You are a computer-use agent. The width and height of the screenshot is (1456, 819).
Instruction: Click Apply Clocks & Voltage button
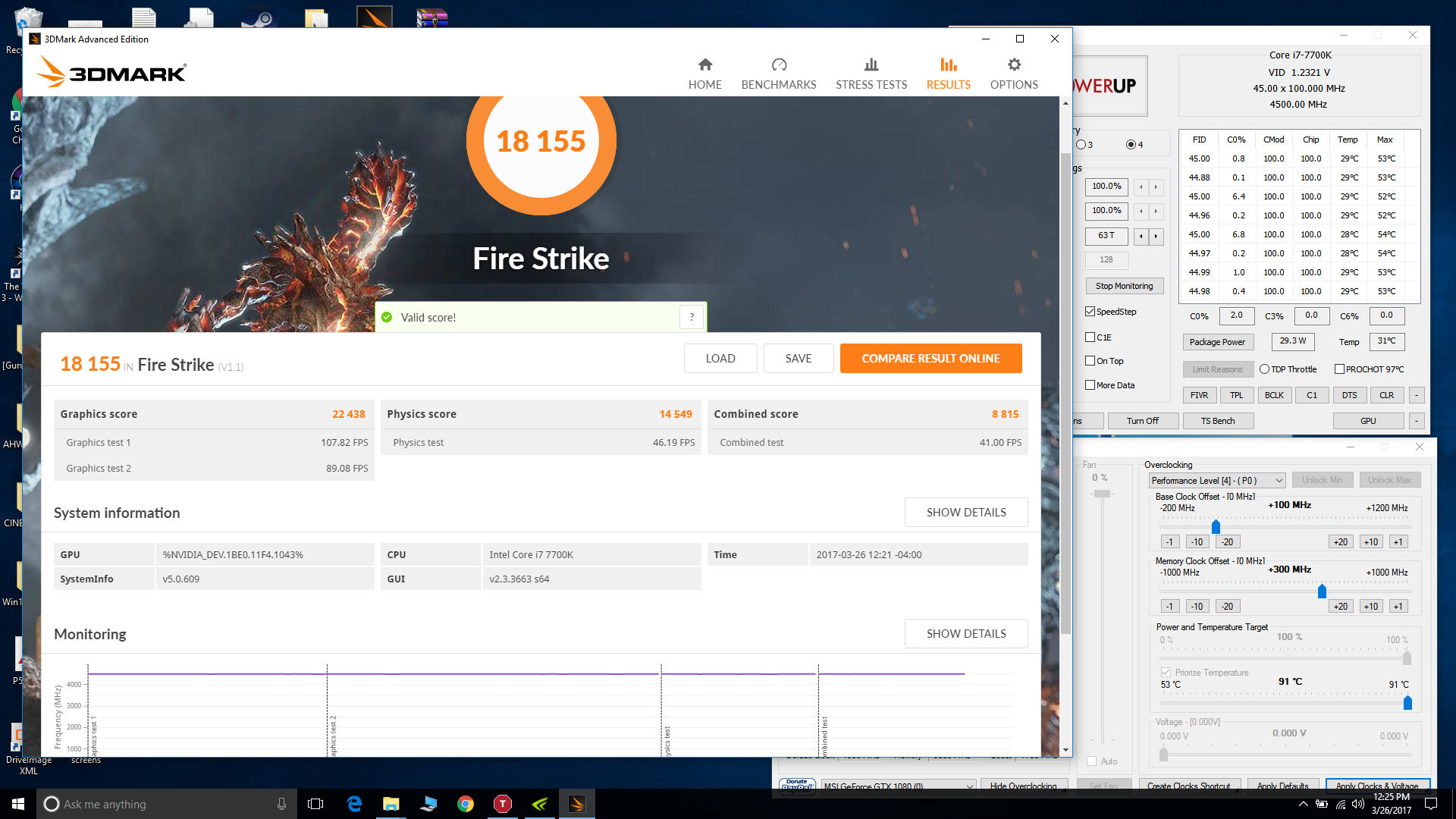click(x=1377, y=786)
